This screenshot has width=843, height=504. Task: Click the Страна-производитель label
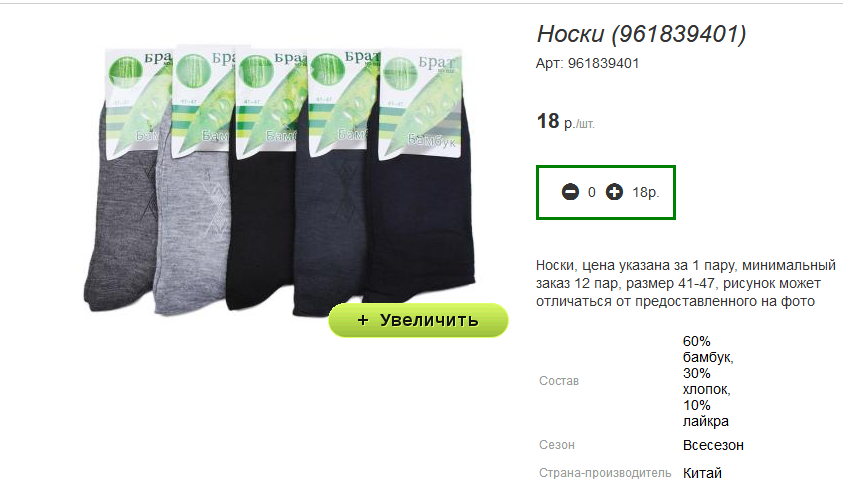605,473
